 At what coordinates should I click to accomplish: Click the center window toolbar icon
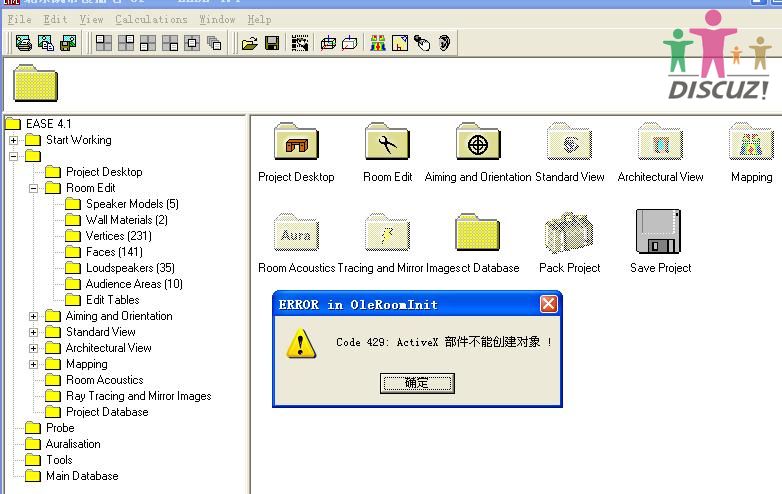[192, 43]
